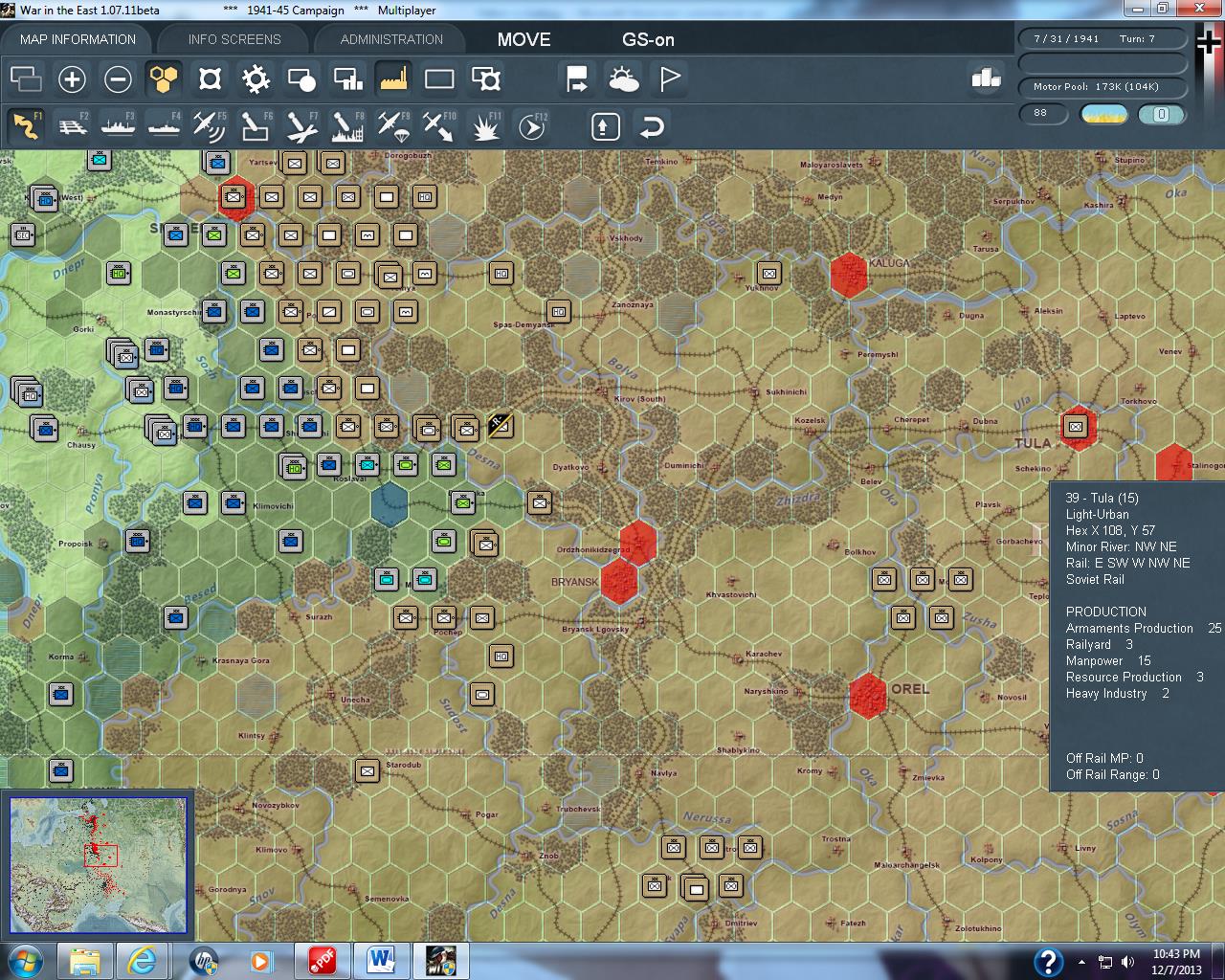The width and height of the screenshot is (1225, 980).
Task: Select the upper Bryansk red hex
Action: [x=638, y=542]
